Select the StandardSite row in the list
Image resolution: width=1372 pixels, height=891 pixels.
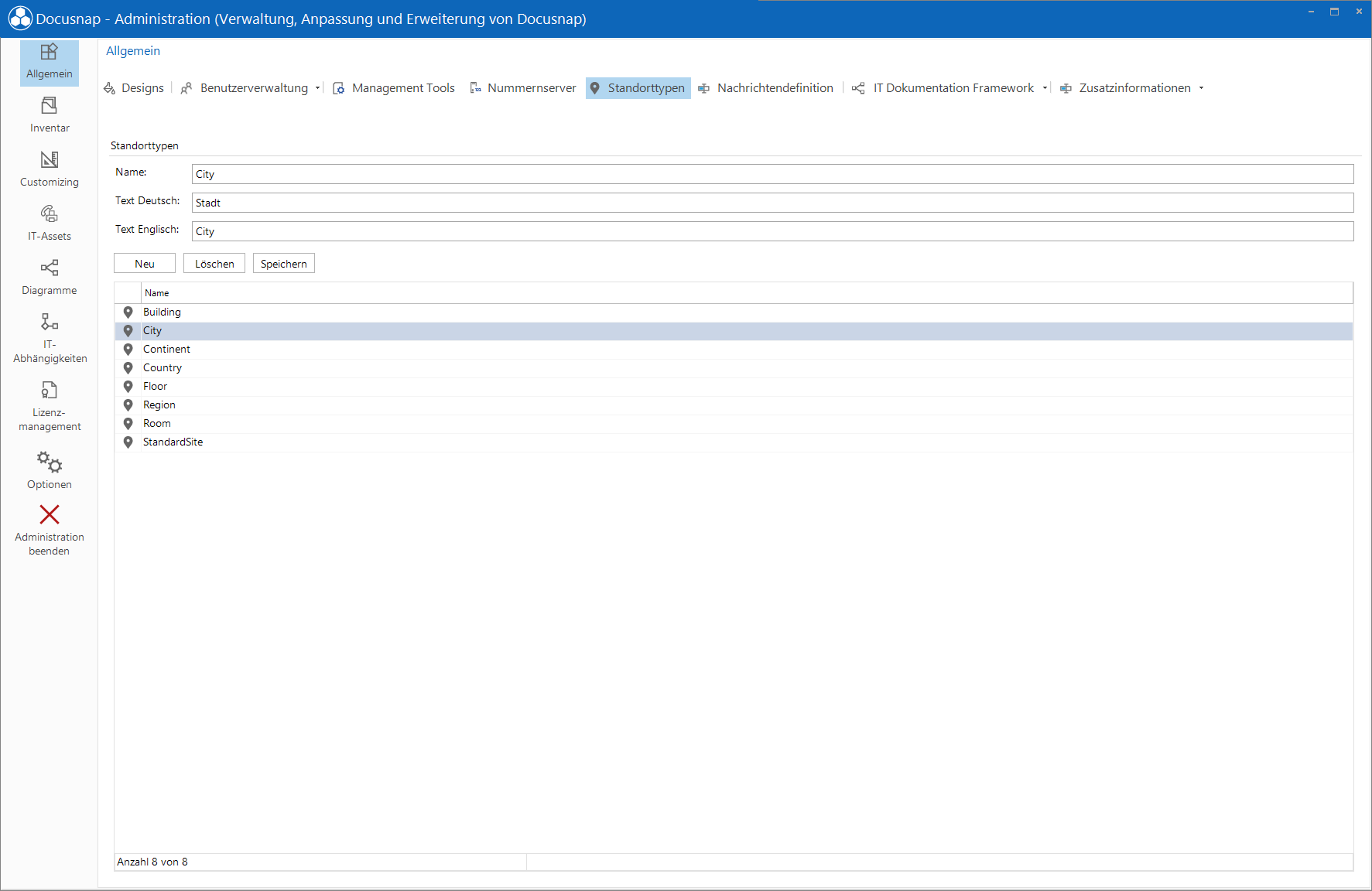[x=734, y=442]
